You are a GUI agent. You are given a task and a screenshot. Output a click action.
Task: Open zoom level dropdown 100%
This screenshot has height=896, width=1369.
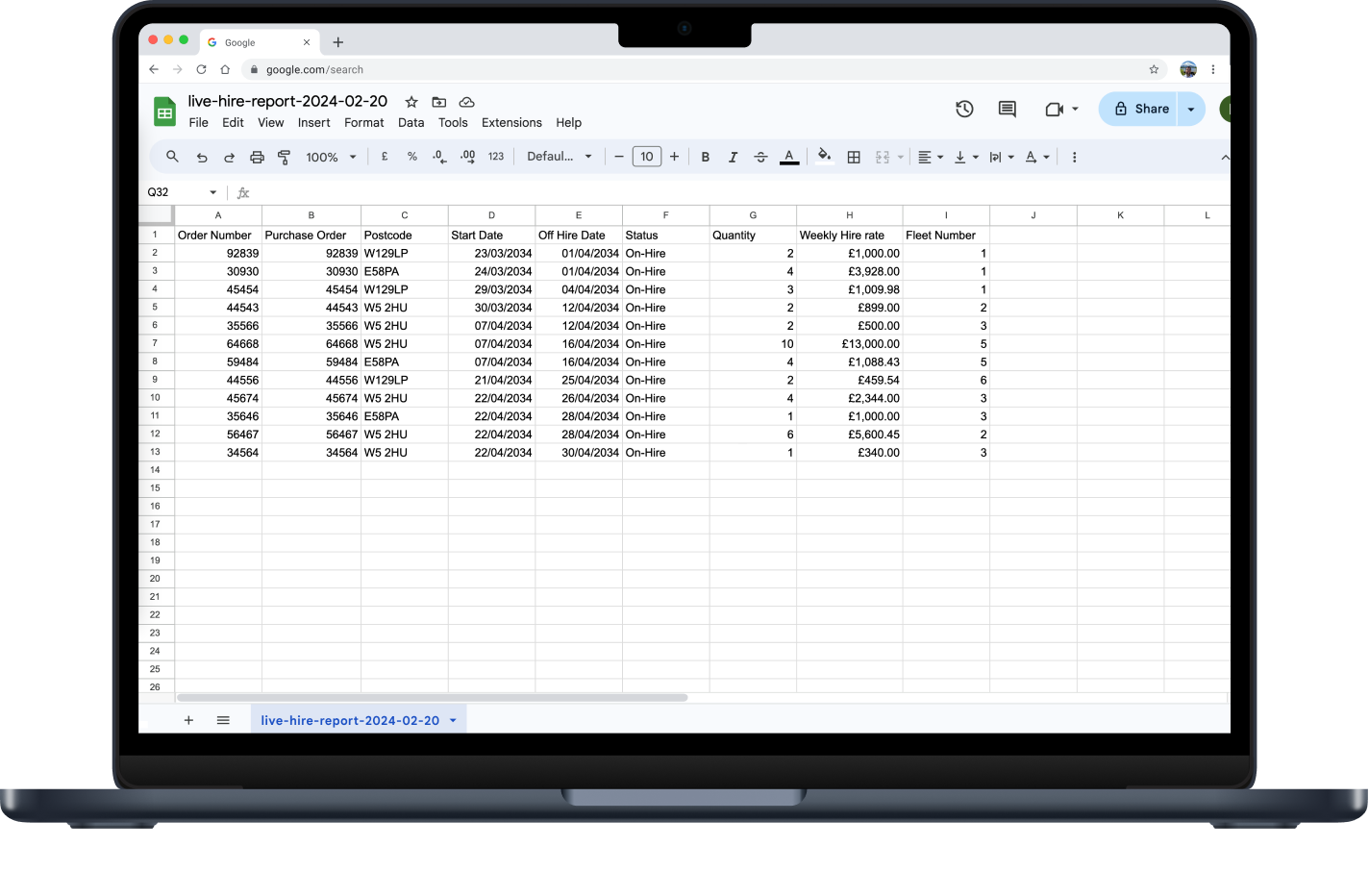click(x=332, y=157)
